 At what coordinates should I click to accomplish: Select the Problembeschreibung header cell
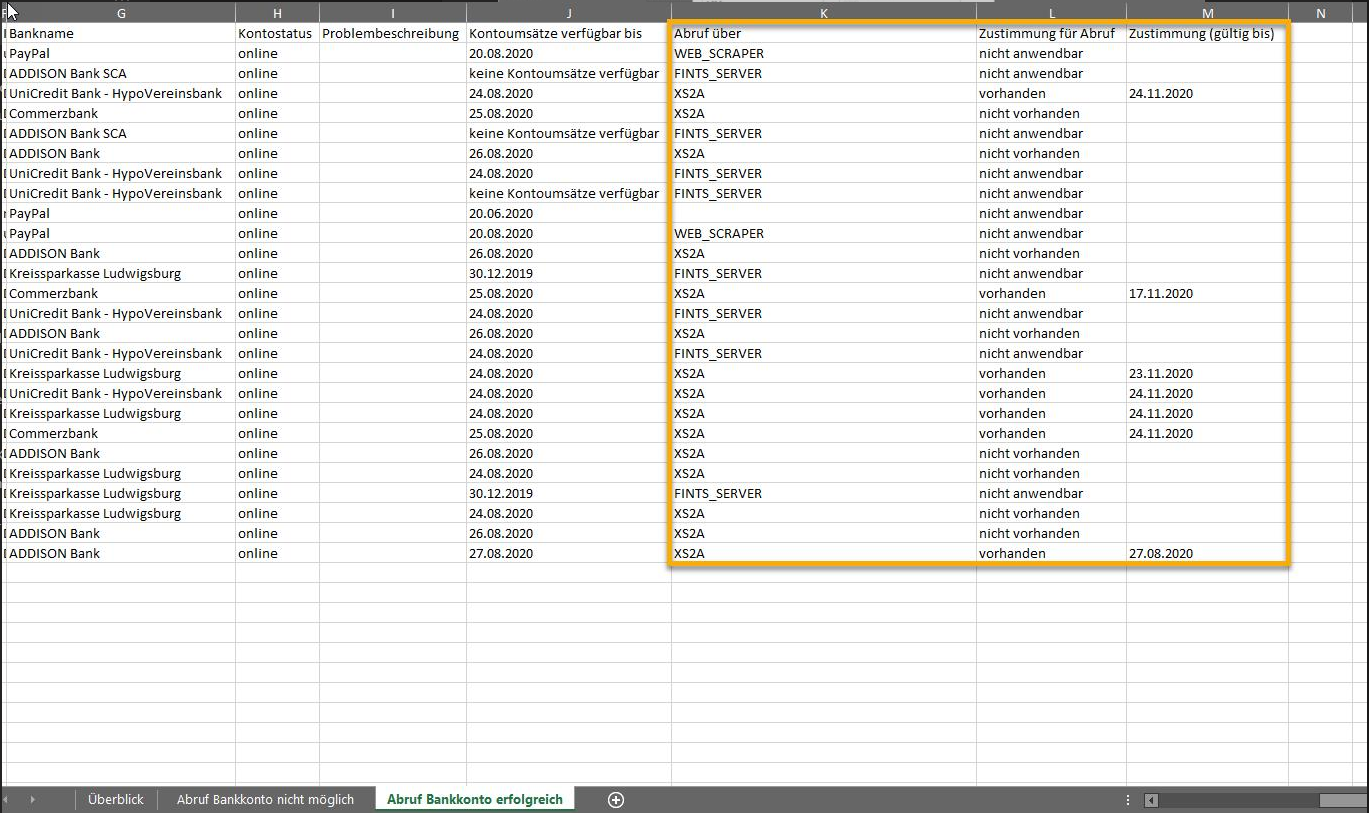(393, 33)
